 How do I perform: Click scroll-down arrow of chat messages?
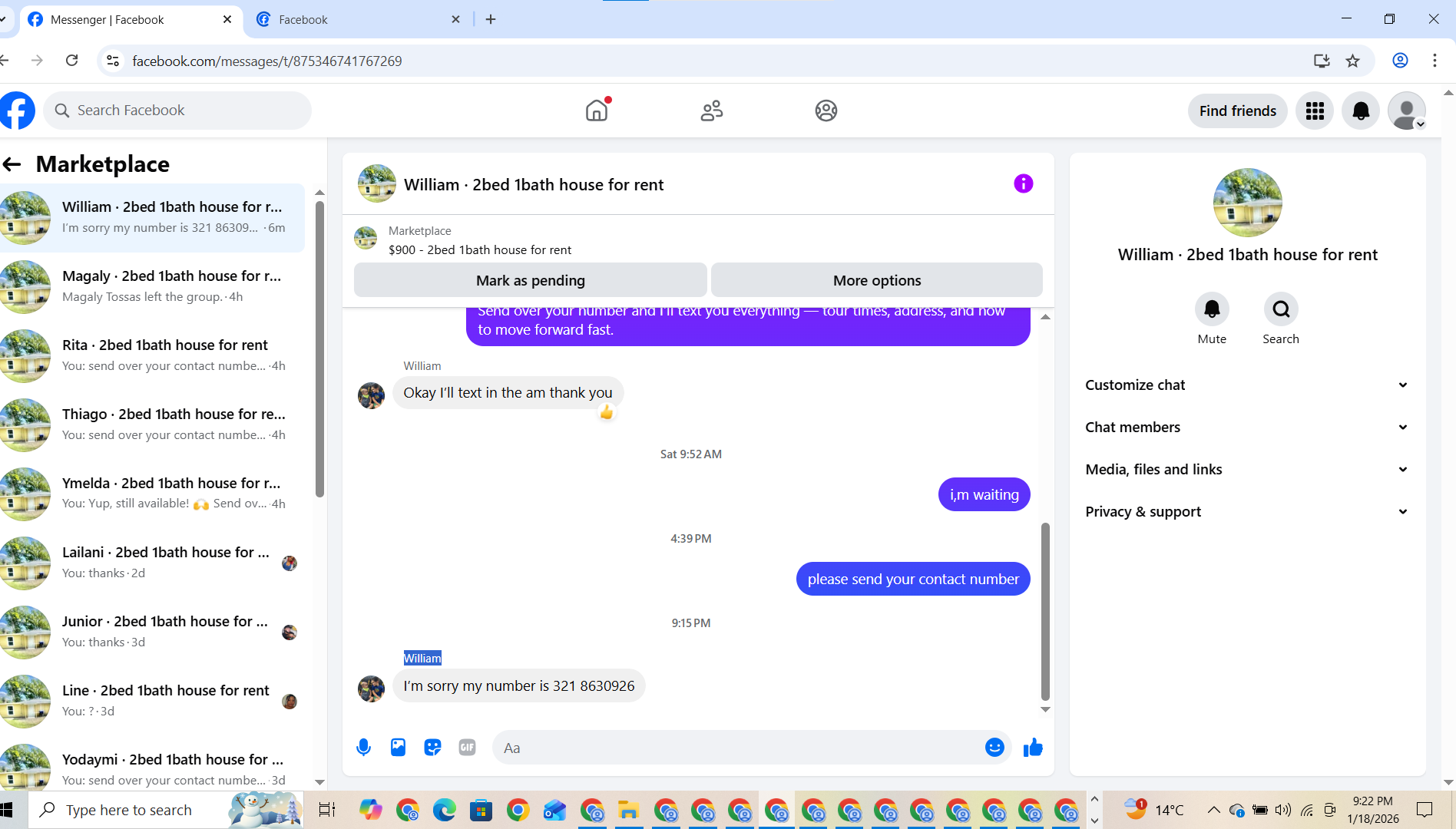1045,709
